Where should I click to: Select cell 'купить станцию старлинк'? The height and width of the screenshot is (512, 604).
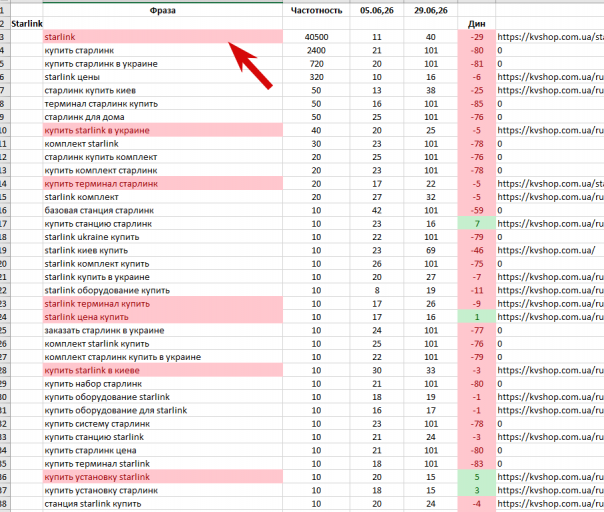click(163, 224)
